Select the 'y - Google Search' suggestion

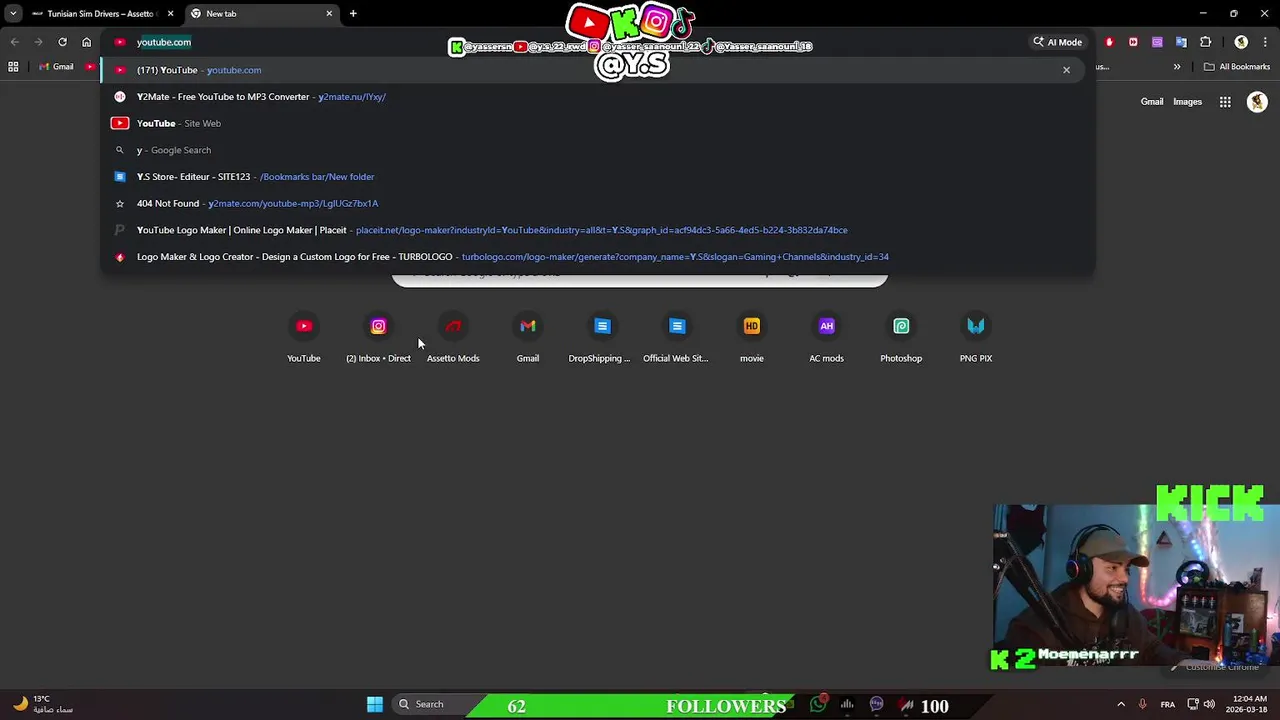pos(597,150)
